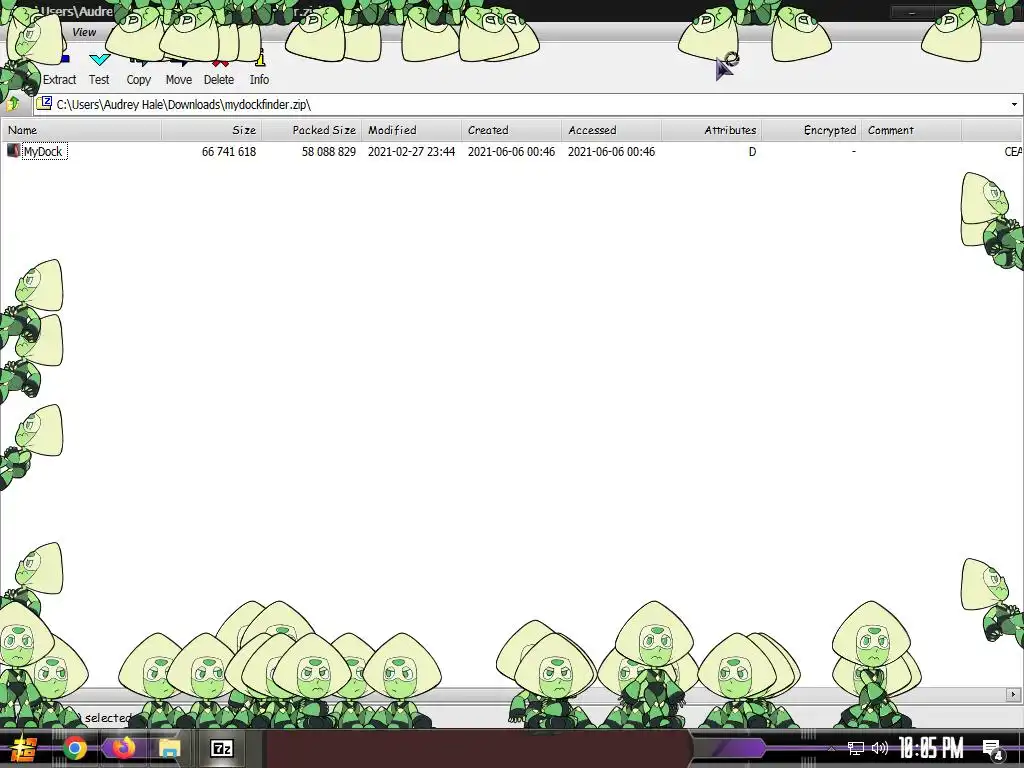Sort by Accessed column

[611, 130]
